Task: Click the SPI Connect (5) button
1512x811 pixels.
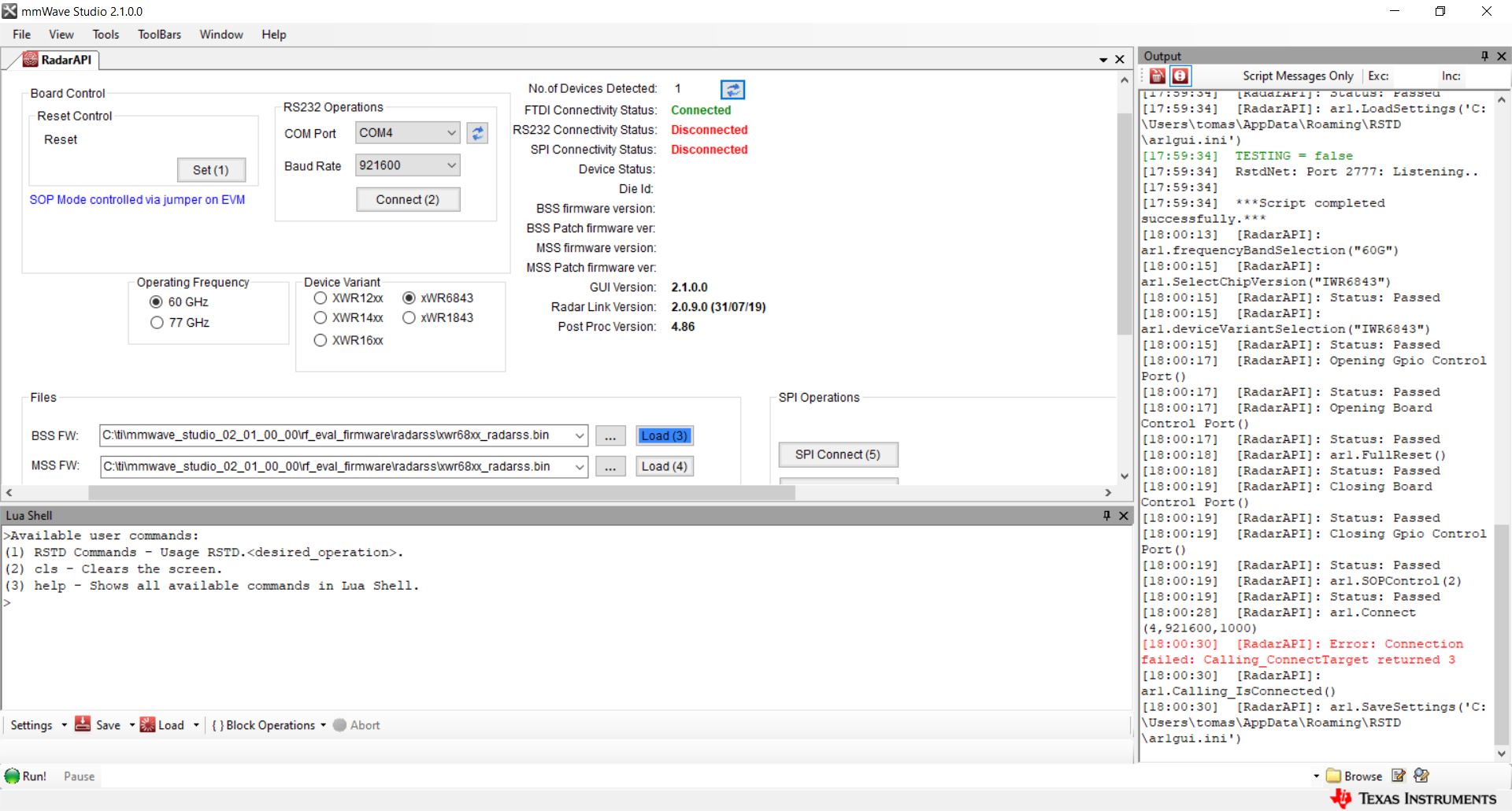Action: pos(838,454)
